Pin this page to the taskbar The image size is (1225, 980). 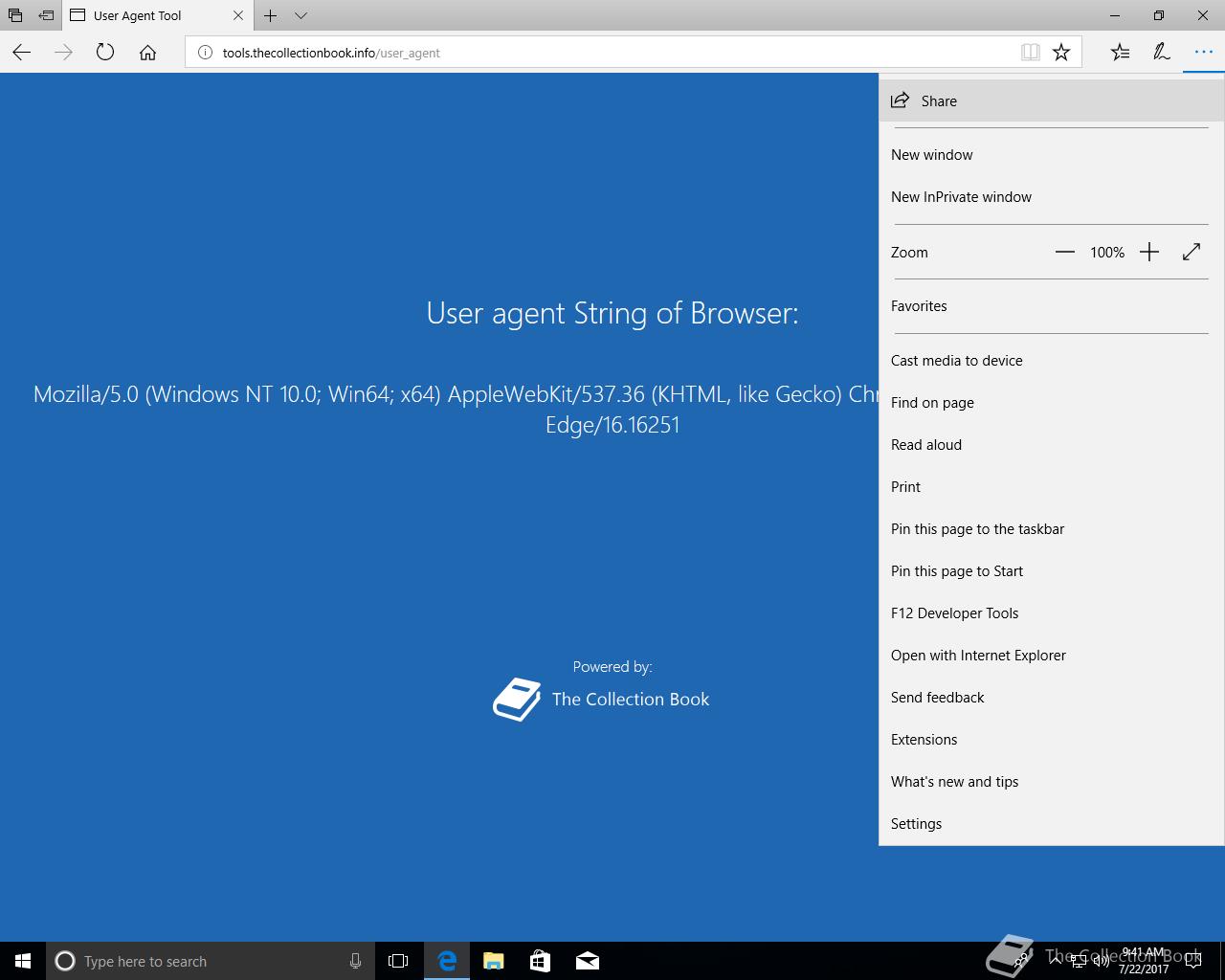pos(1051,528)
